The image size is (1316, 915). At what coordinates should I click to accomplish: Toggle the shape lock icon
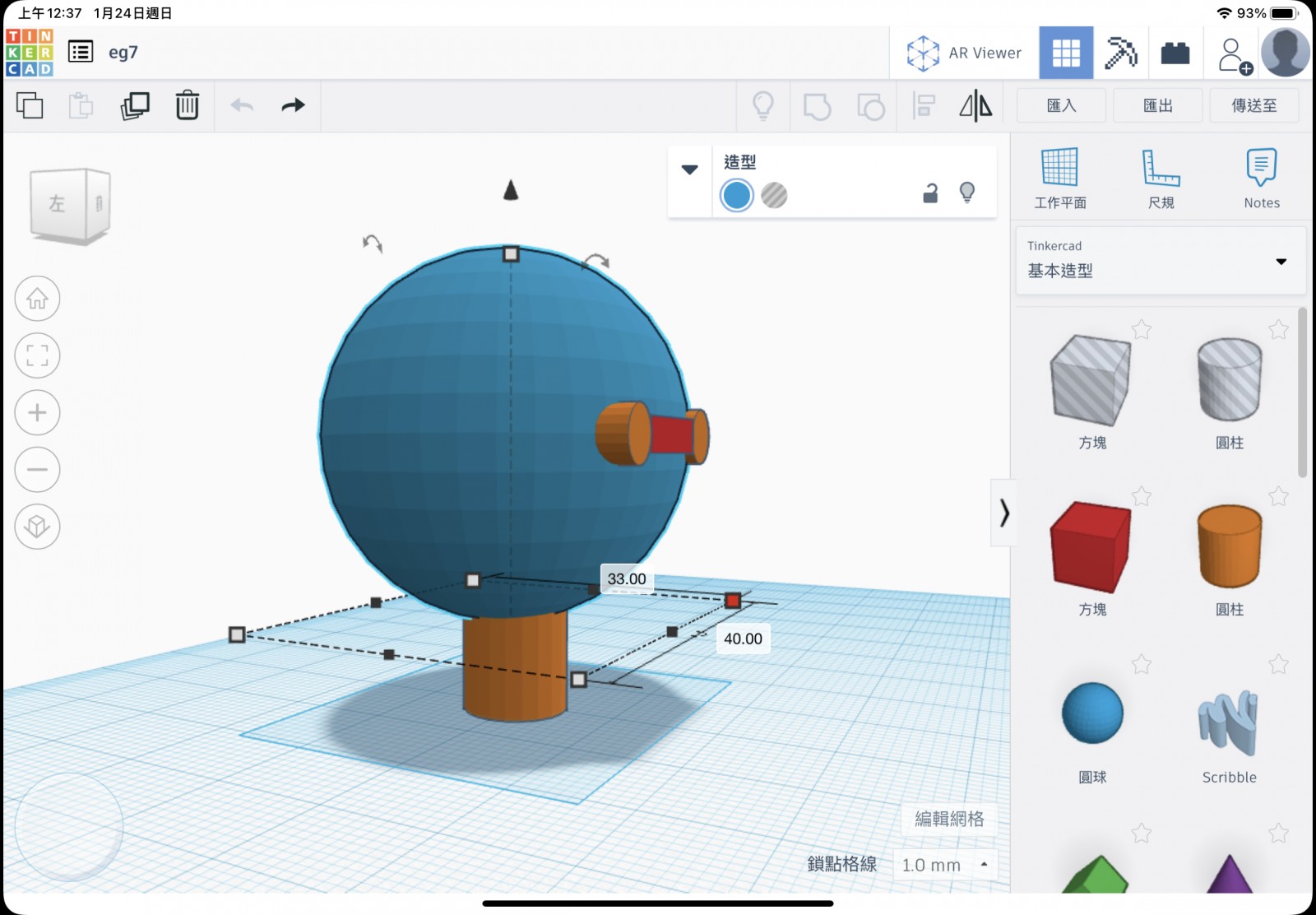tap(930, 193)
